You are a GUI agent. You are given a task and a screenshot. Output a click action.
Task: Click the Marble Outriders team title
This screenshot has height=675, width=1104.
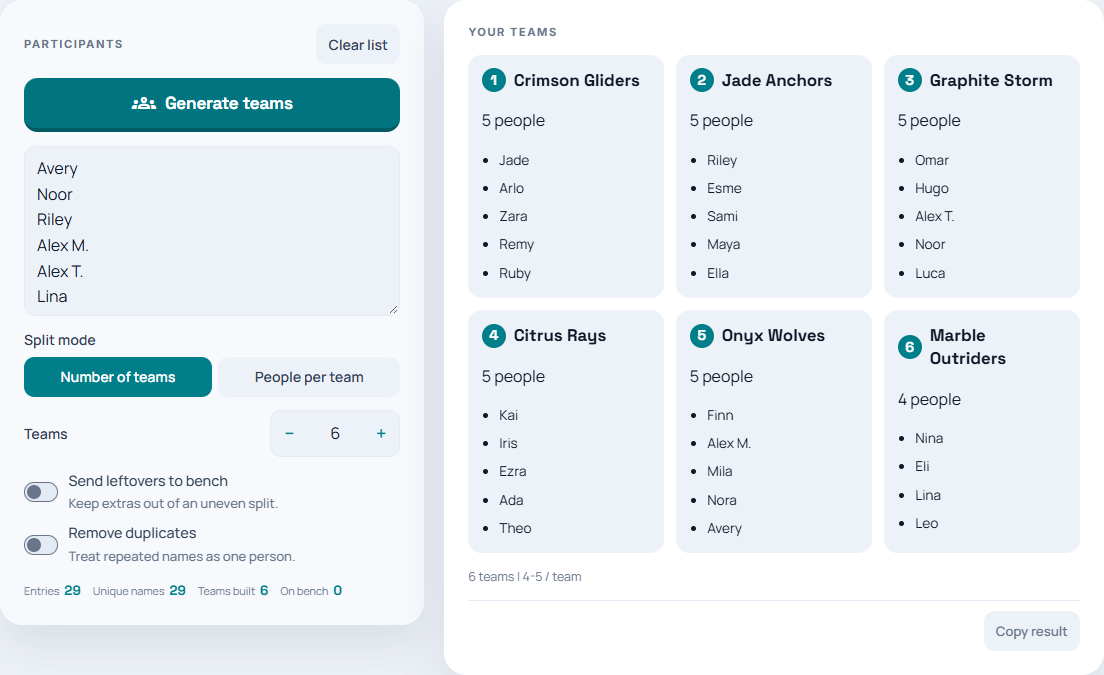[x=967, y=346]
